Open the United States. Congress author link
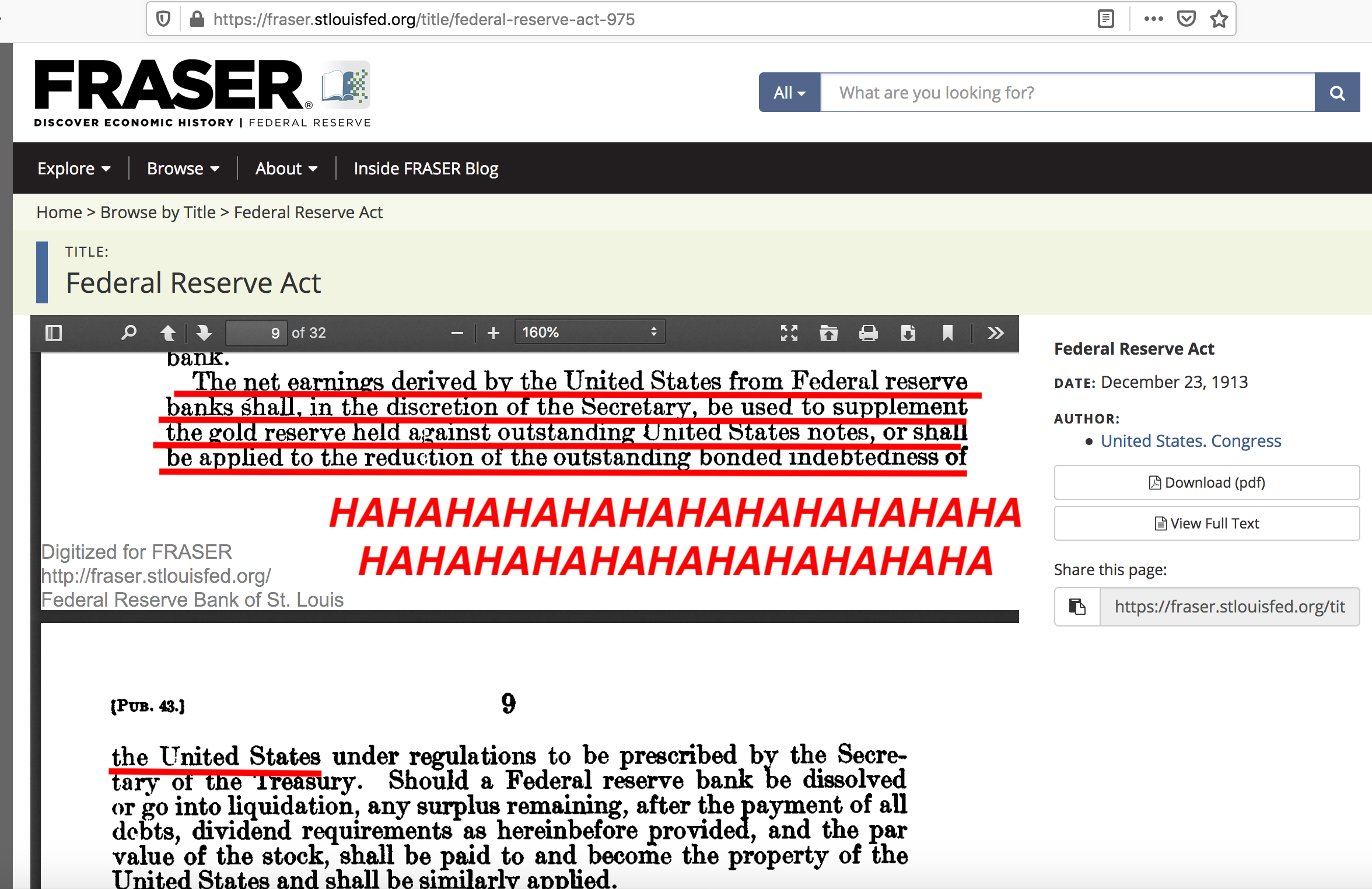Screen dimensions: 1372x889 coord(1191,441)
